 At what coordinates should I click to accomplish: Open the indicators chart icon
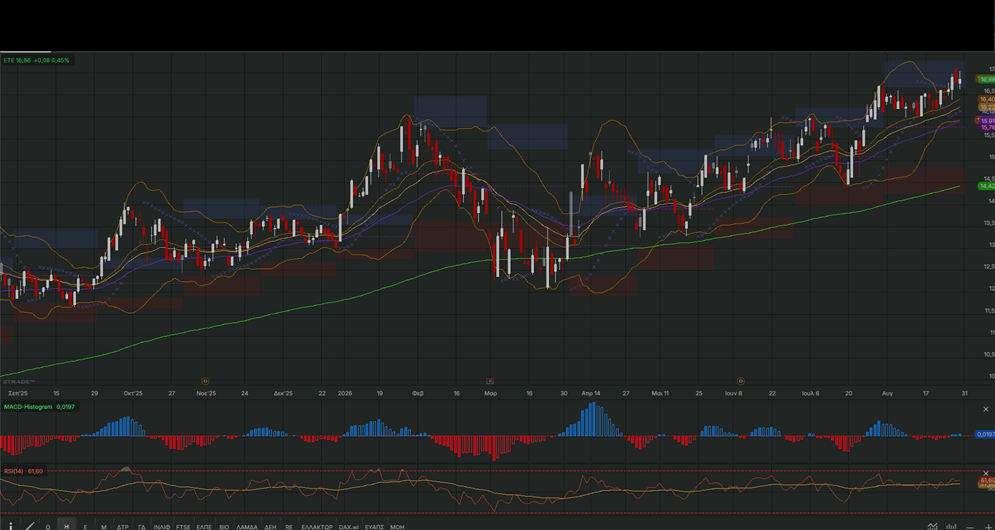(932, 526)
